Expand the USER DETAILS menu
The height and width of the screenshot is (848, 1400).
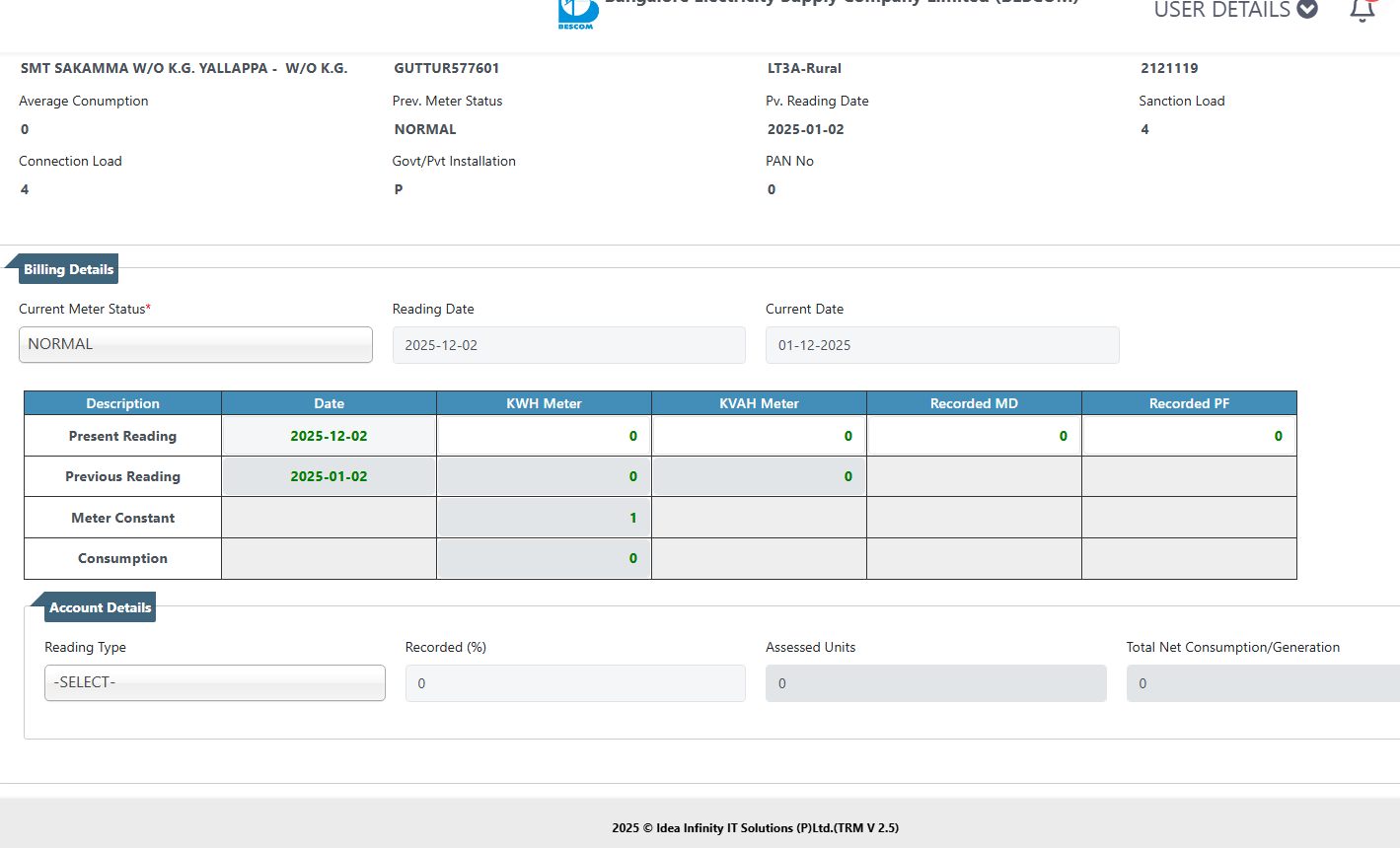[1235, 11]
